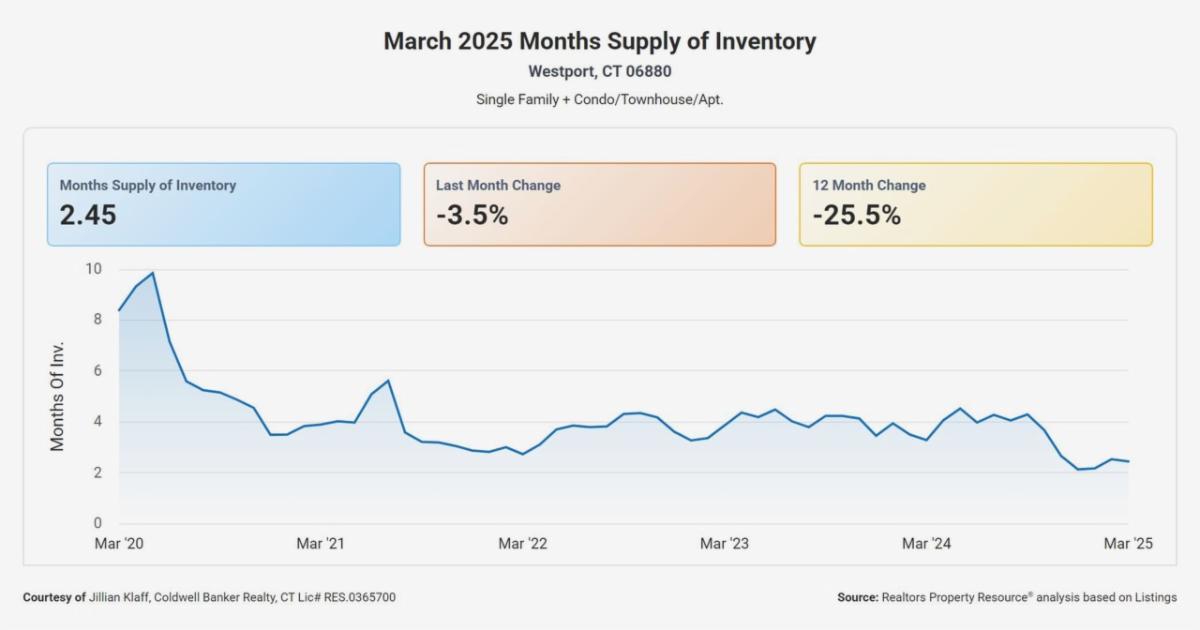
Task: Click the 10 value on the y-axis
Action: pyautogui.click(x=93, y=269)
